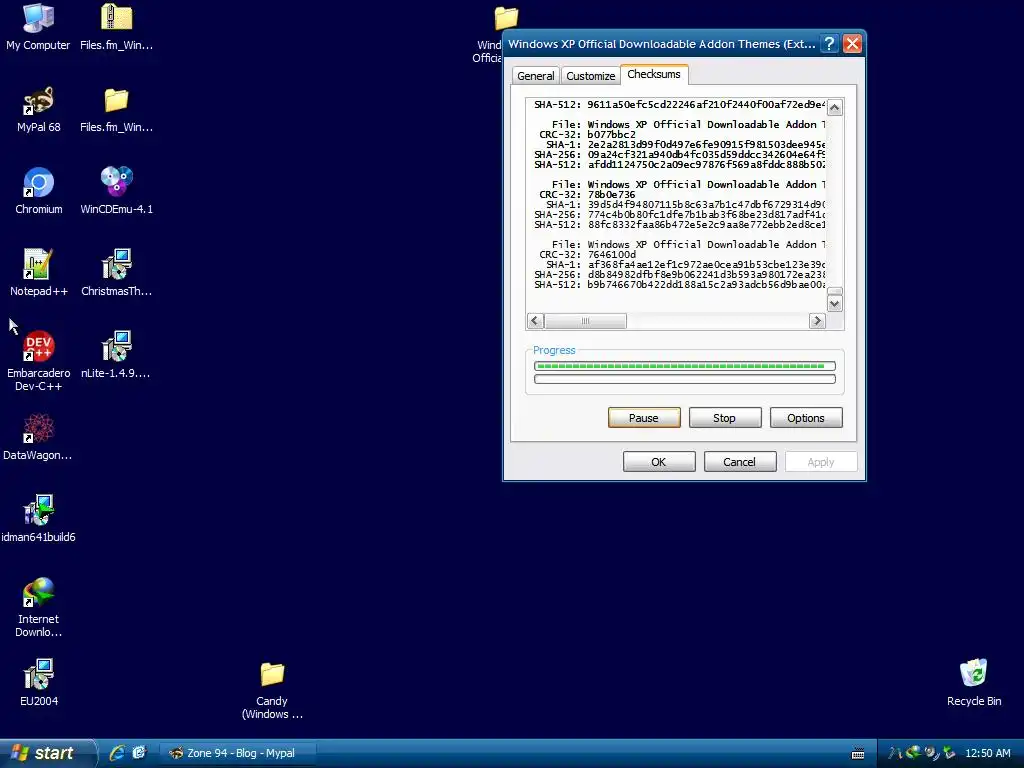Click the lower empty progress bar
1024x768 pixels.
tap(684, 379)
